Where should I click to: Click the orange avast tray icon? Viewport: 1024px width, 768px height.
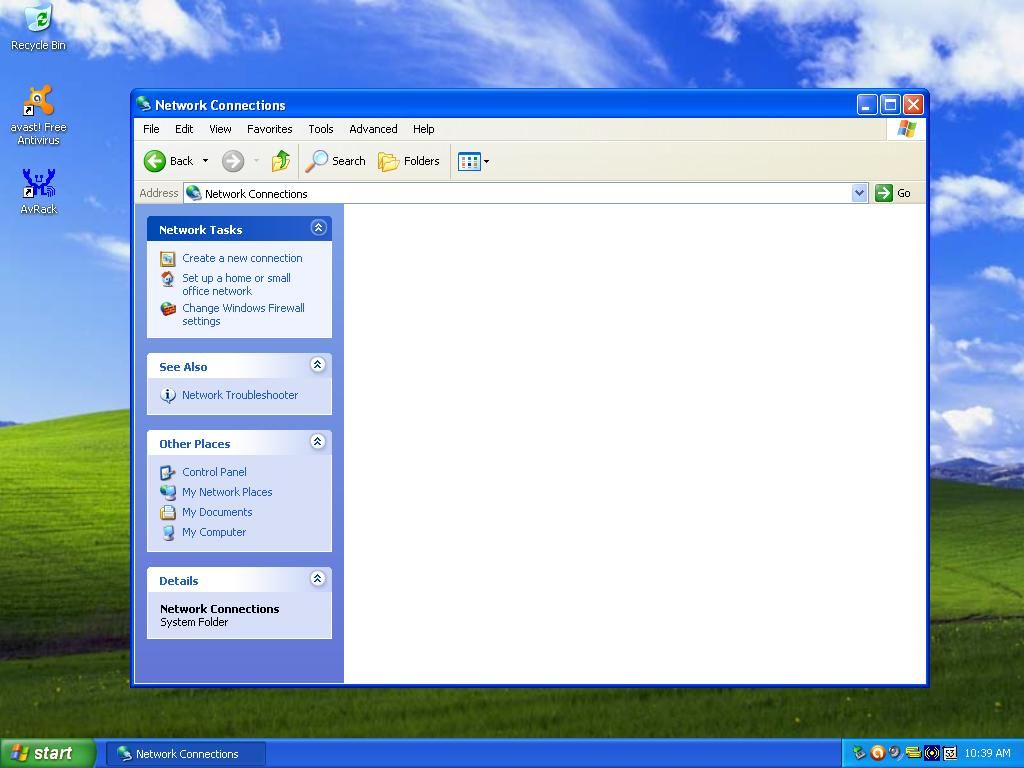tap(878, 753)
